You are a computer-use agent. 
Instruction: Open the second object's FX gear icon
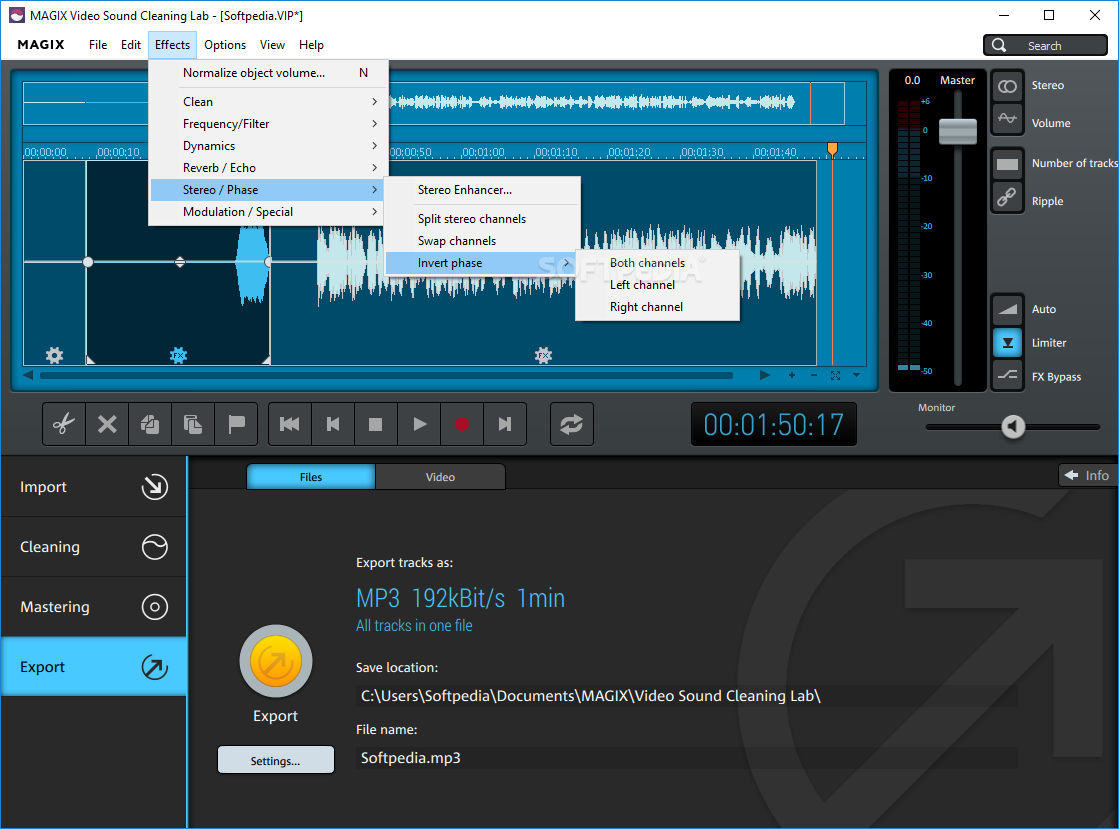(x=544, y=355)
